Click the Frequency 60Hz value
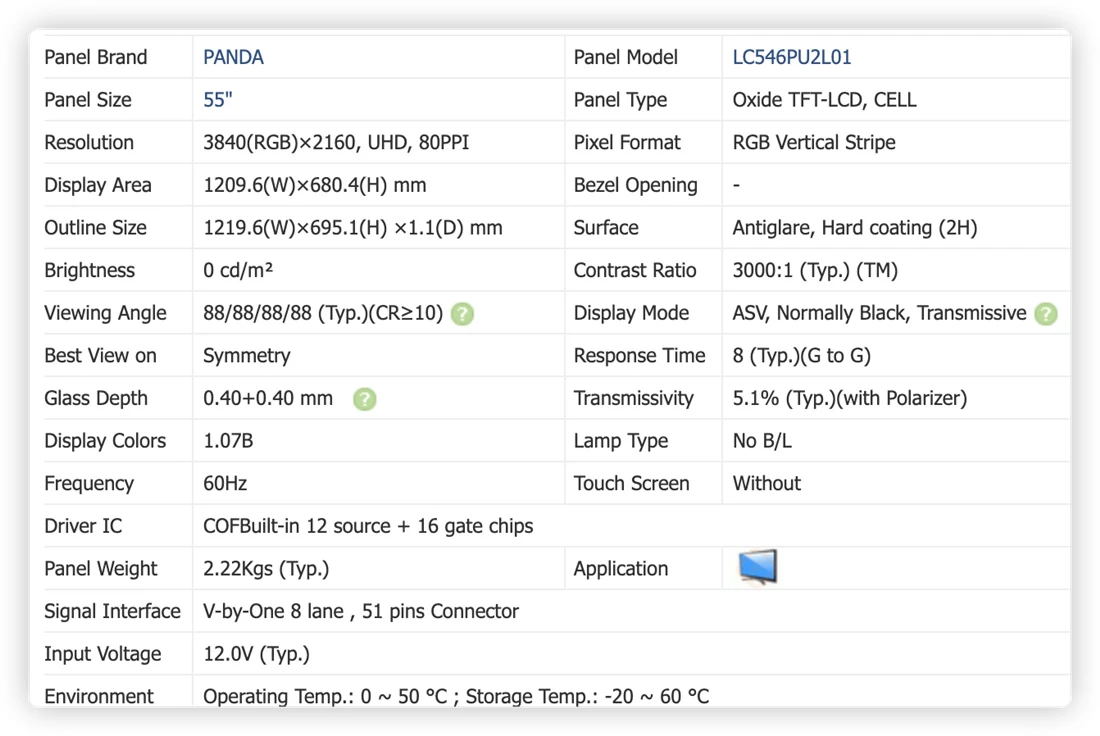1100x736 pixels. click(224, 483)
